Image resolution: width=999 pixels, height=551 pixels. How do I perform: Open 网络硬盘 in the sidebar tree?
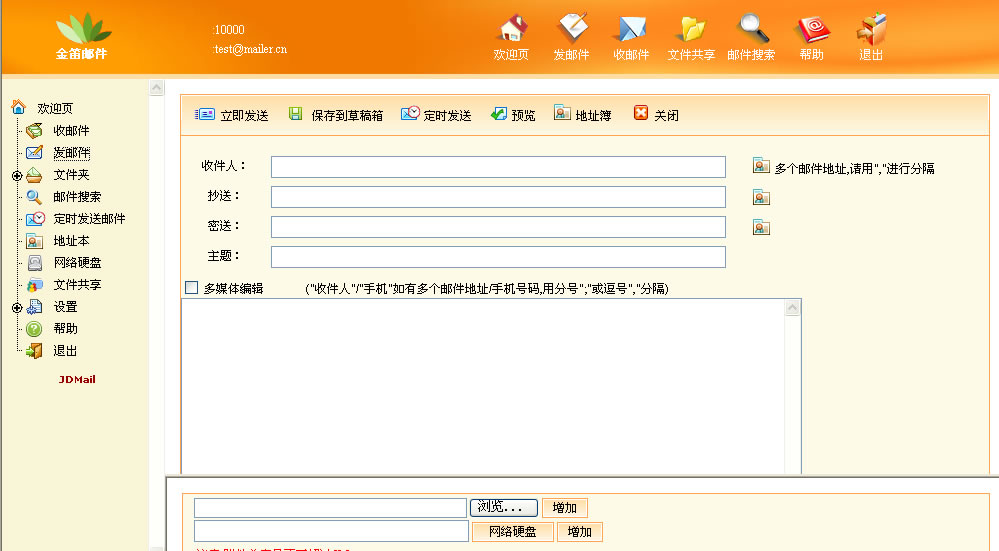click(x=77, y=263)
